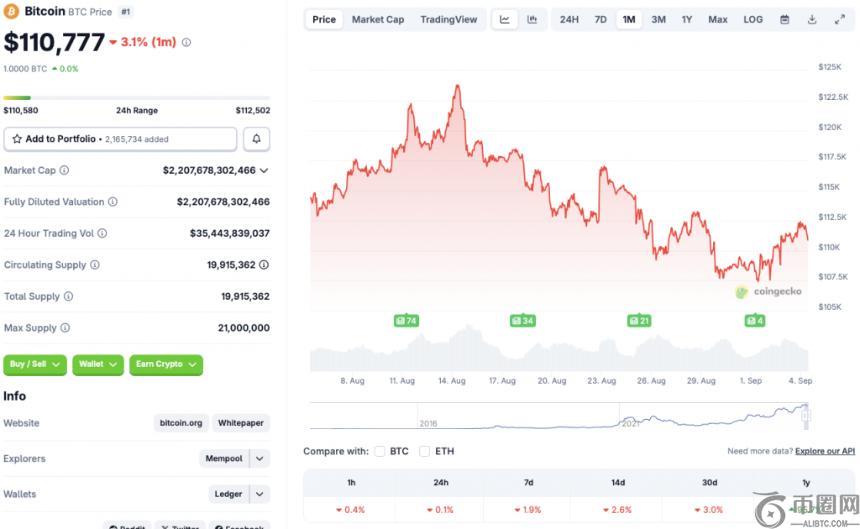Select the TradingView chart tab
The height and width of the screenshot is (529, 860).
coord(449,19)
